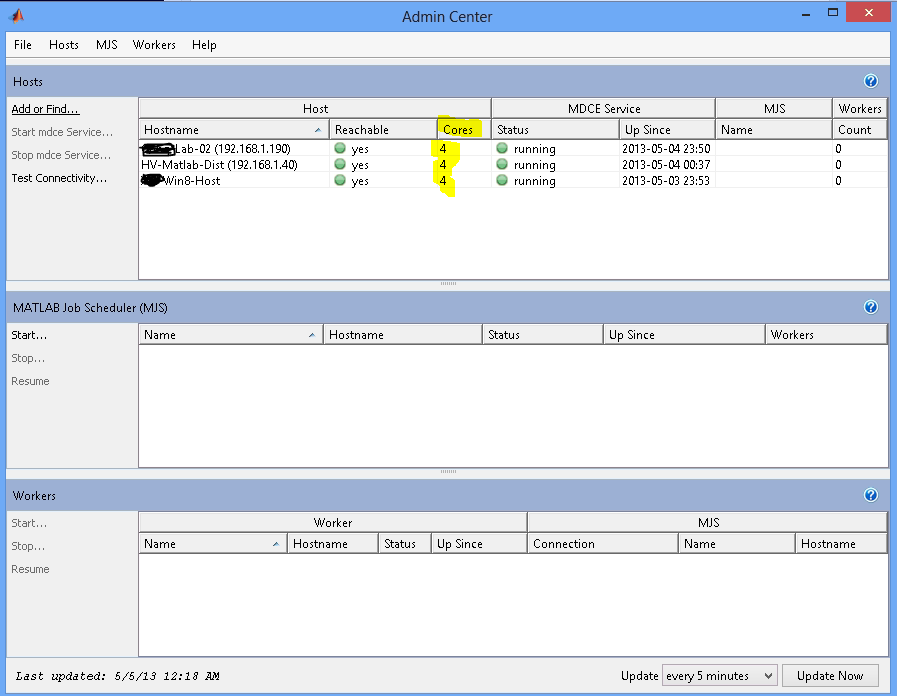Screen dimensions: 897x696
Task: Open help for the Hosts panel
Action: click(871, 81)
